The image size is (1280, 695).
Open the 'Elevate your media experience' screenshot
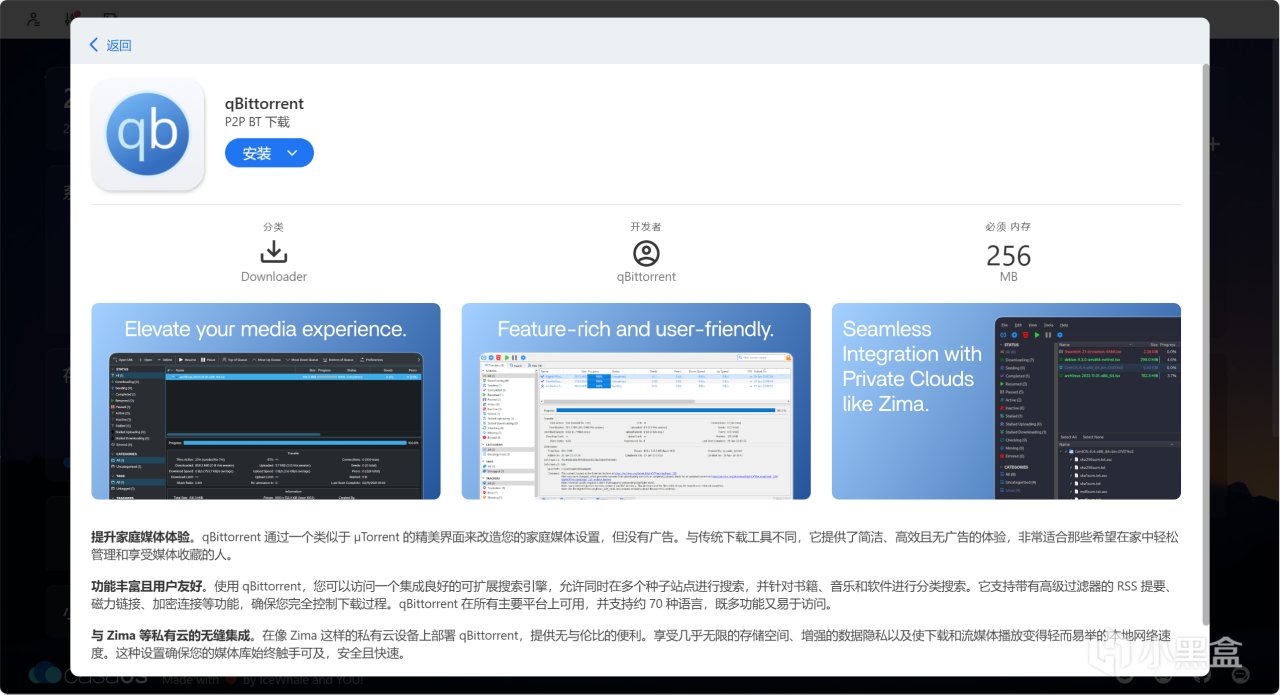coord(266,401)
